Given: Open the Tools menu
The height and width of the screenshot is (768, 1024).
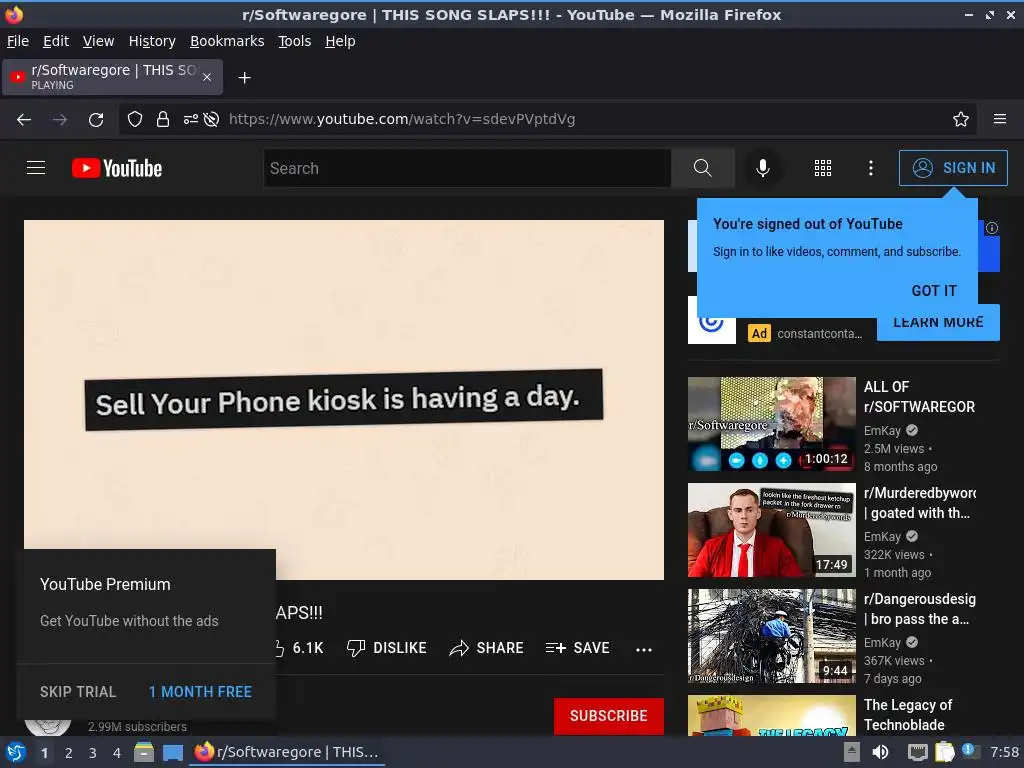Looking at the screenshot, I should coord(295,41).
